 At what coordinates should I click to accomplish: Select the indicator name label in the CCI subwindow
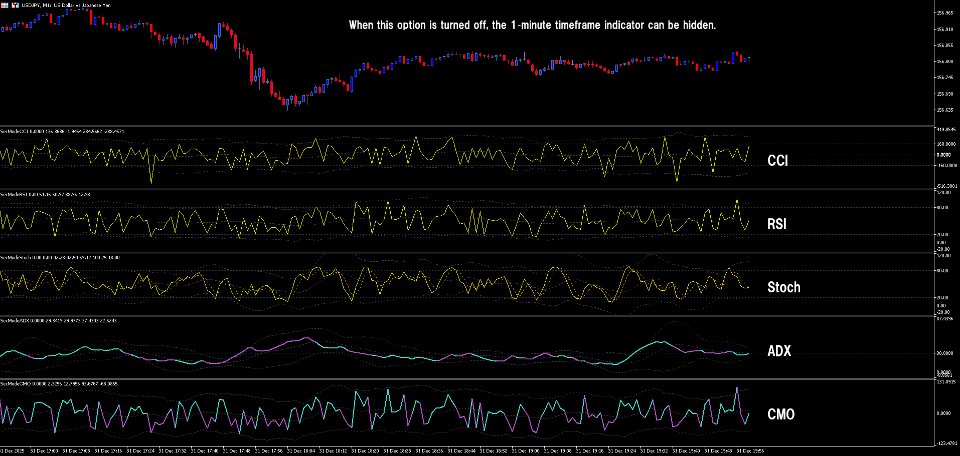click(64, 130)
